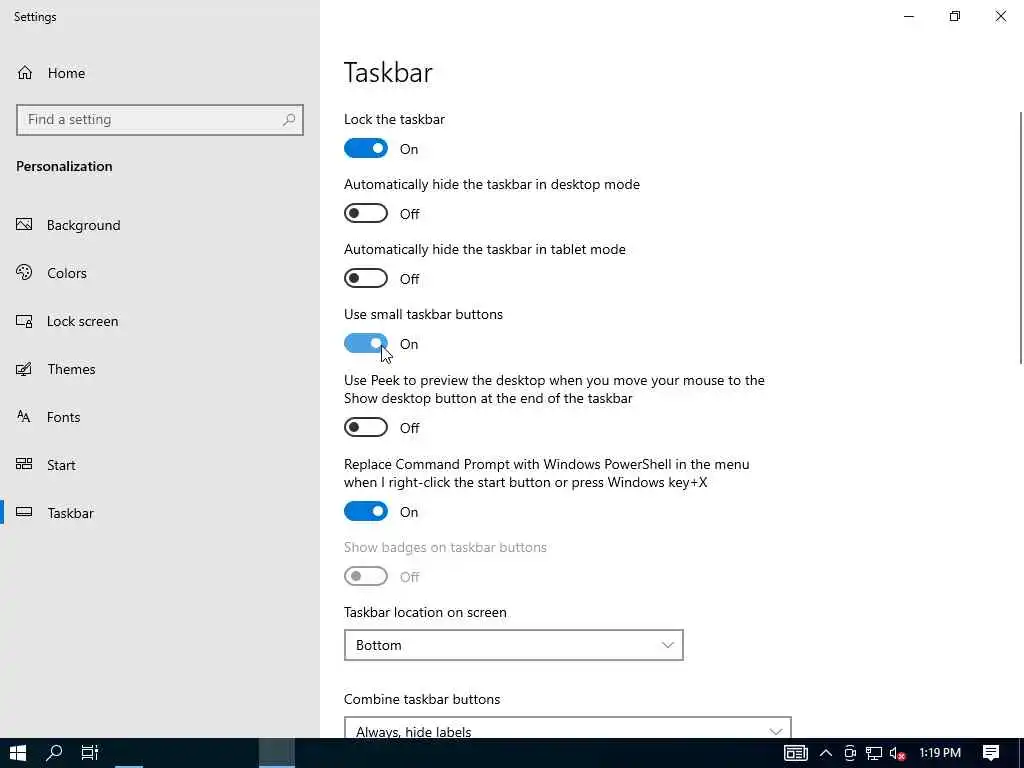This screenshot has width=1024, height=768.
Task: Click the Meet Now camera tray icon
Action: (x=850, y=753)
